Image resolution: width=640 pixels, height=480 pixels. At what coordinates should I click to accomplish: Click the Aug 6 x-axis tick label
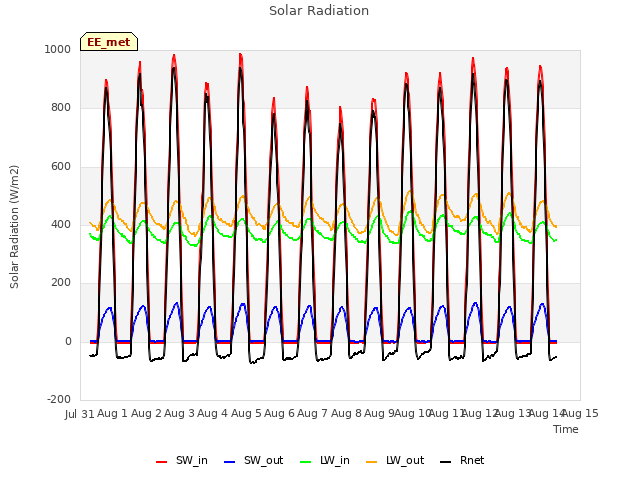280,413
